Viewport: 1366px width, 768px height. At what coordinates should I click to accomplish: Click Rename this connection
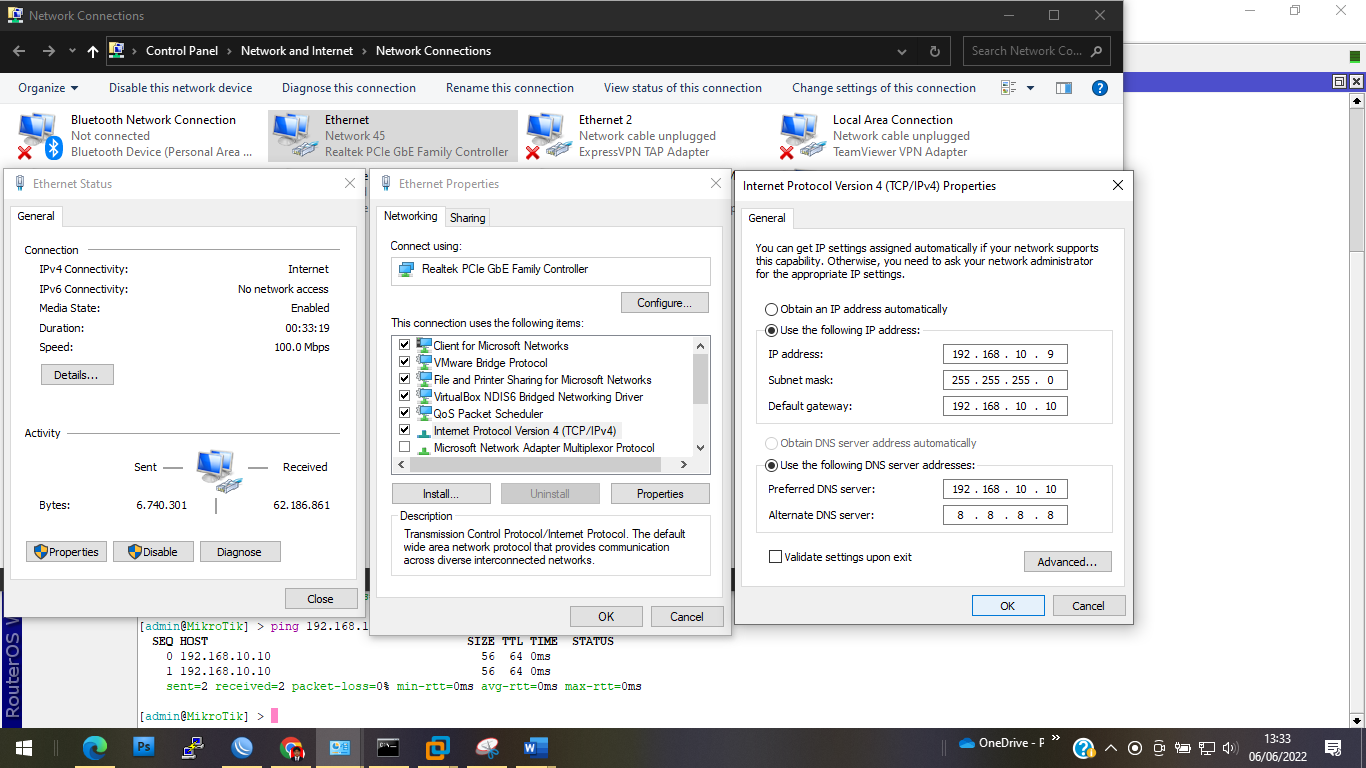(510, 88)
